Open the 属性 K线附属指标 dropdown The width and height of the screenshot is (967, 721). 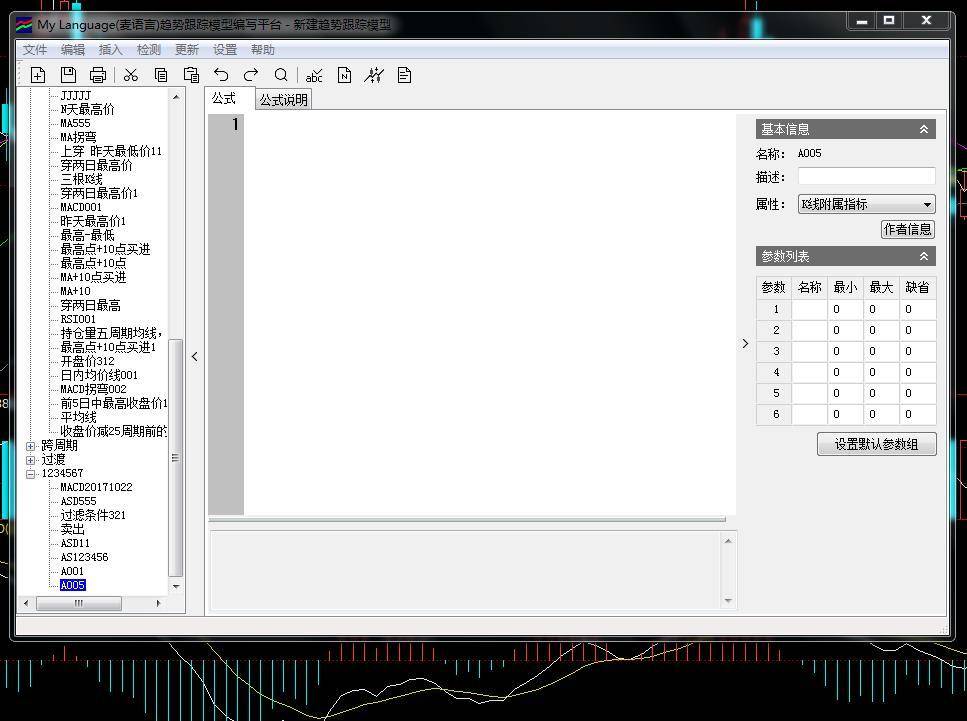[x=866, y=204]
